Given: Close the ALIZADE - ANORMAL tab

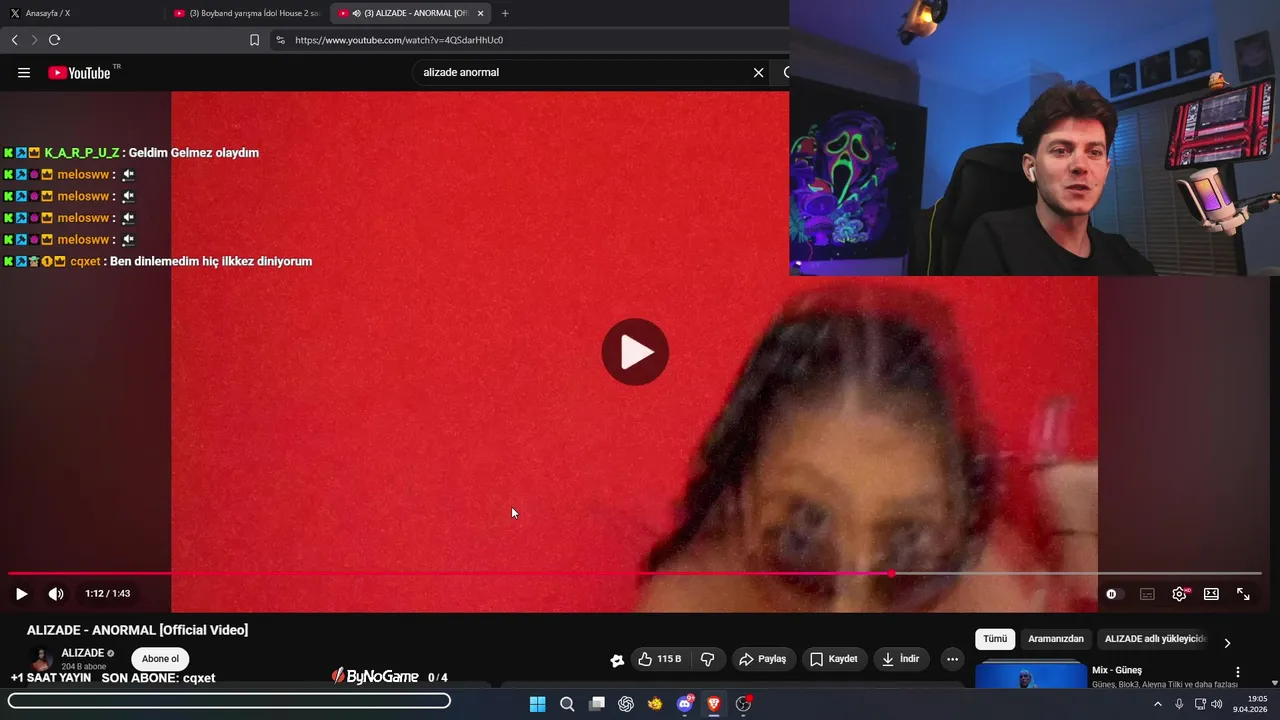Looking at the screenshot, I should [480, 13].
